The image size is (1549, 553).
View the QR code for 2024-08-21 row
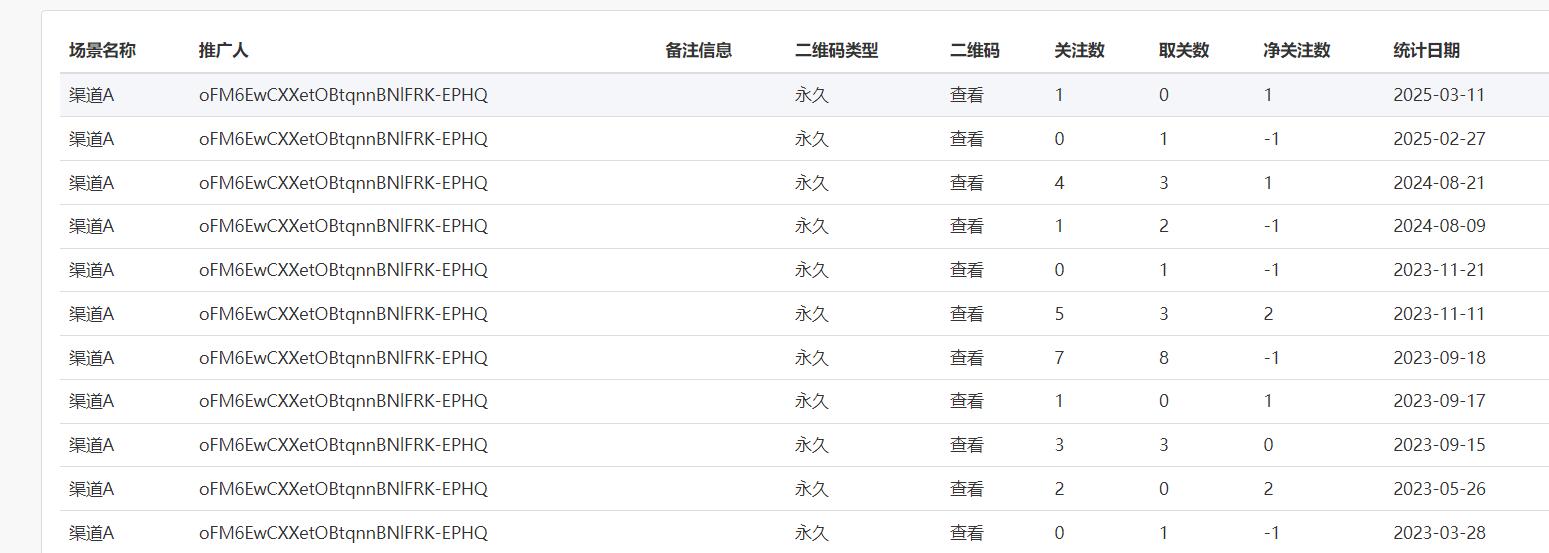coord(966,183)
